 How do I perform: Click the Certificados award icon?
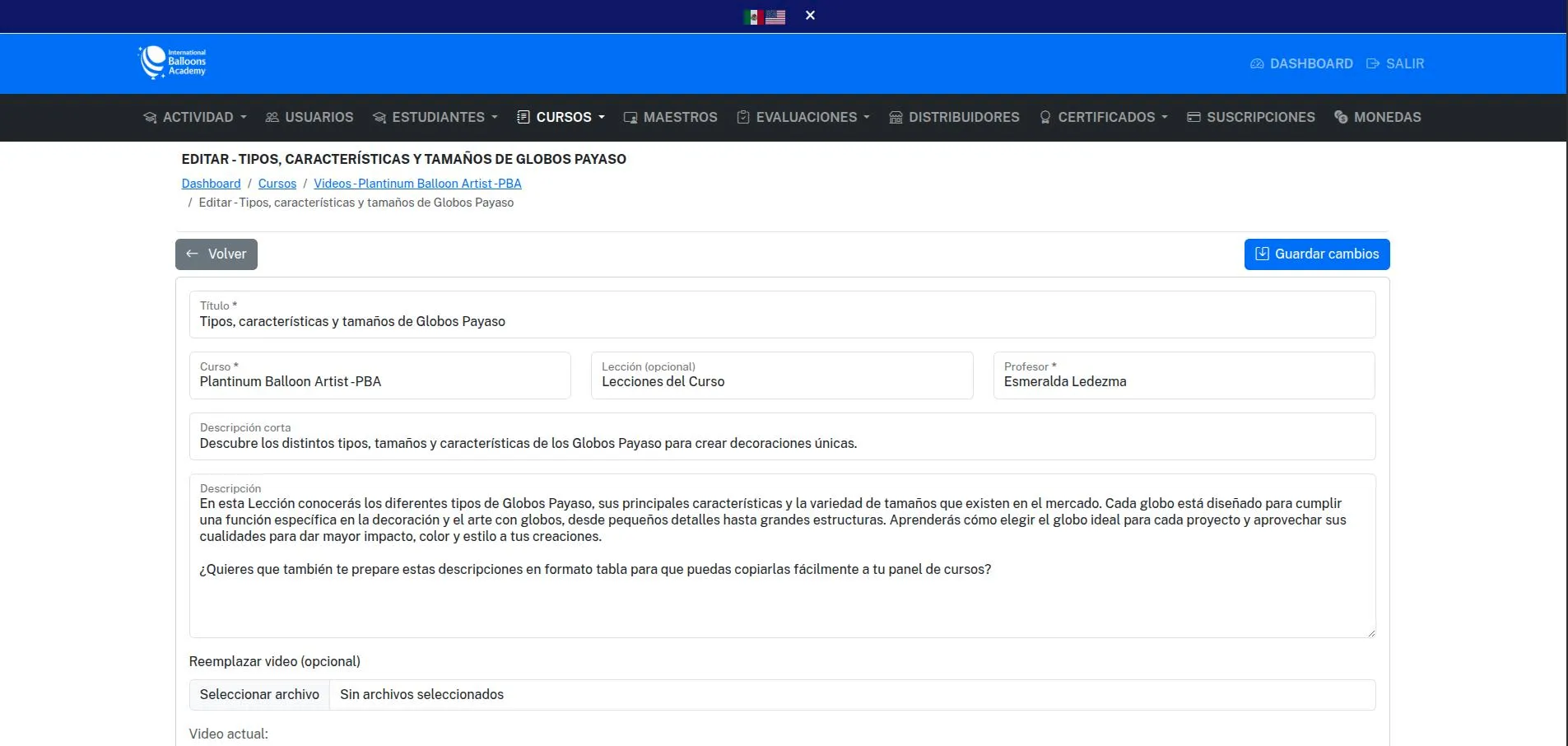click(1045, 117)
